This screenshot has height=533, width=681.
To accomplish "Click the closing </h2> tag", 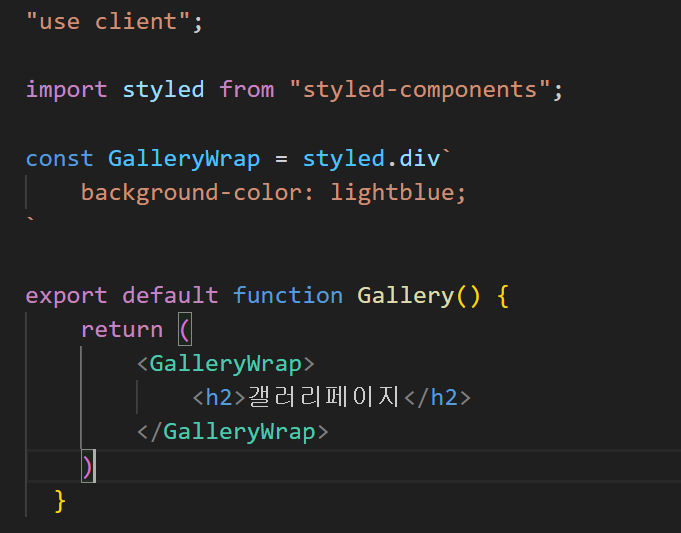I will click(437, 398).
